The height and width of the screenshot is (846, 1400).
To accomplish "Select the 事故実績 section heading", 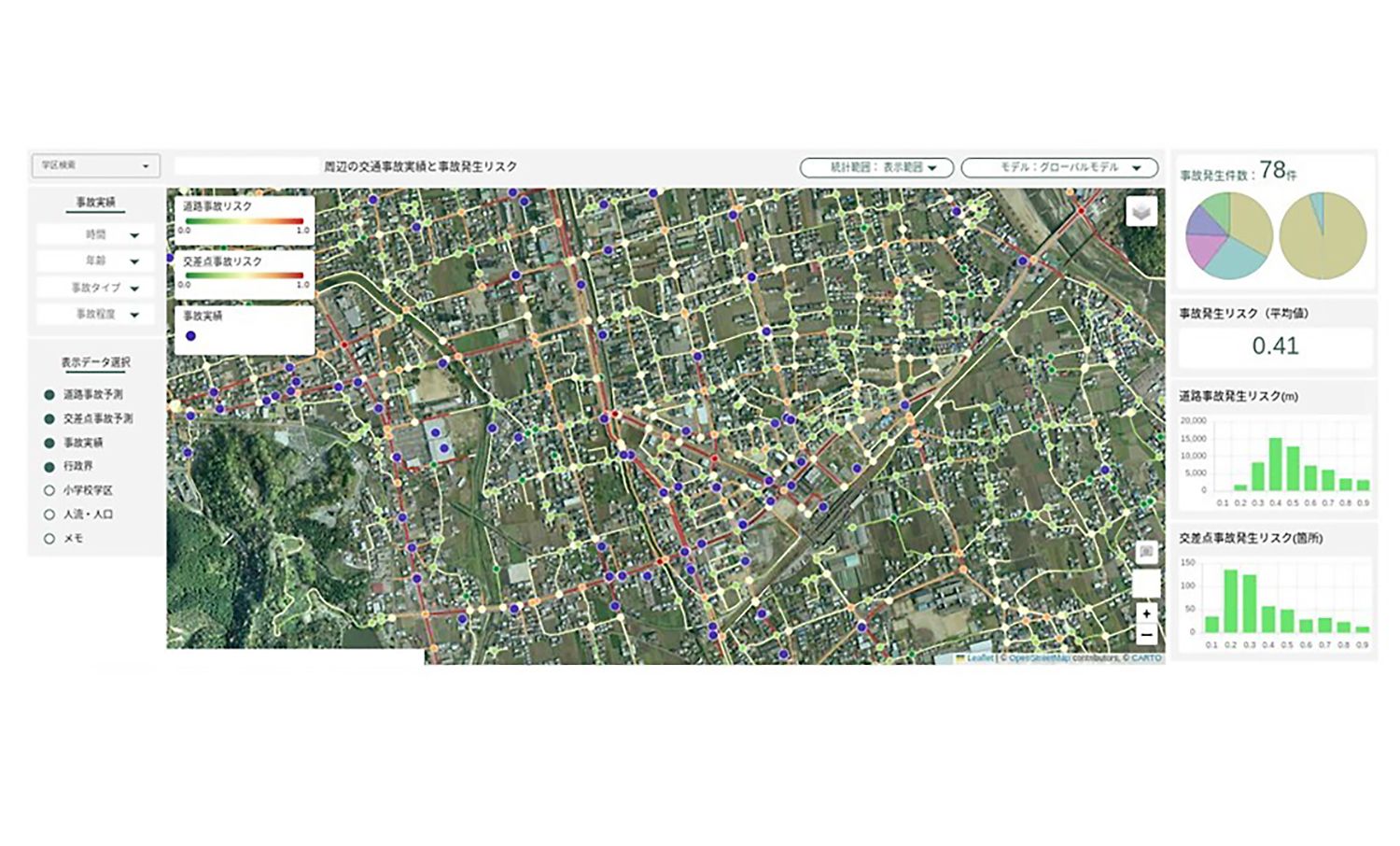I will coord(95,203).
